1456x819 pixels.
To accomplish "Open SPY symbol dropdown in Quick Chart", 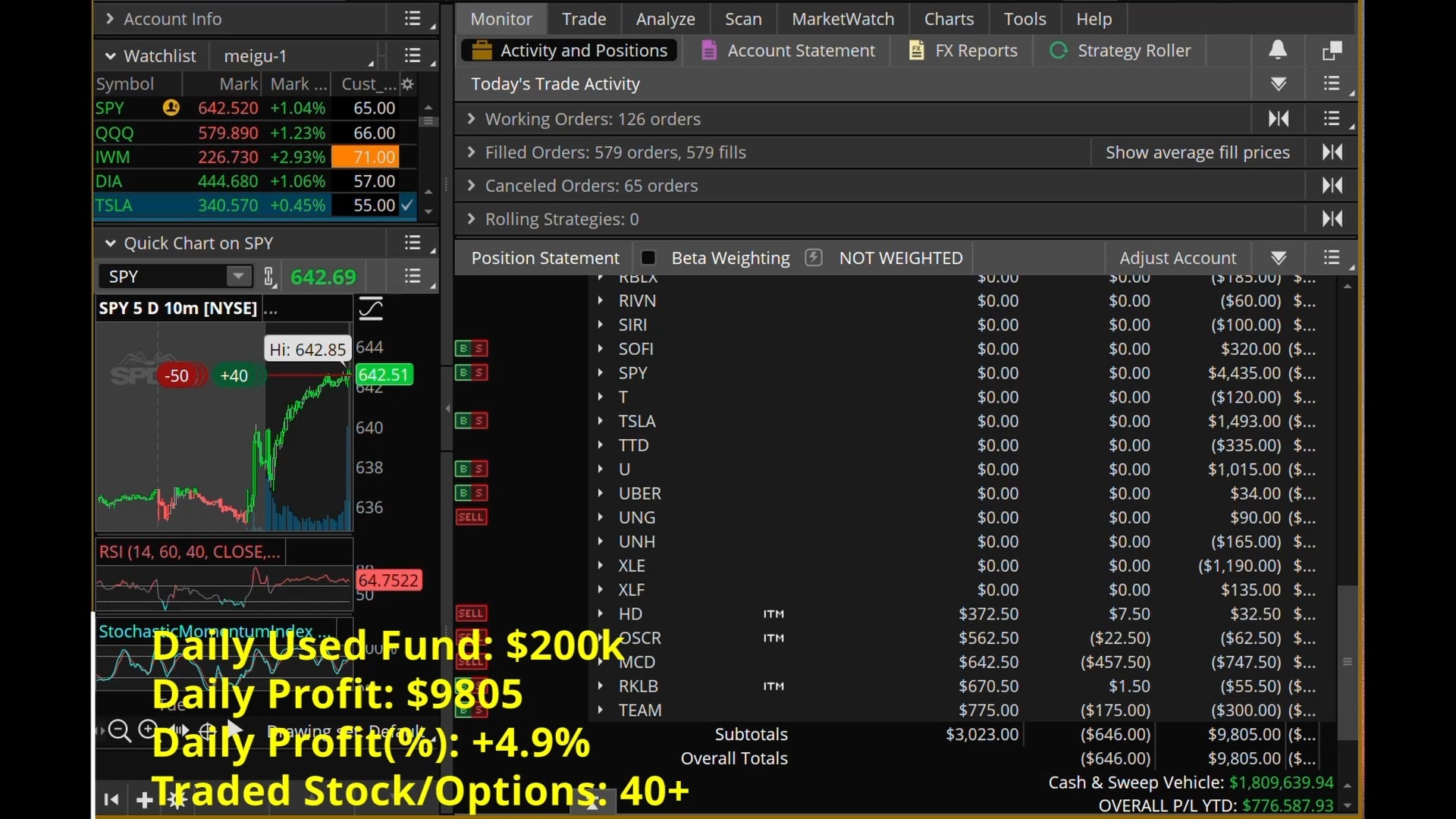I will pos(239,277).
